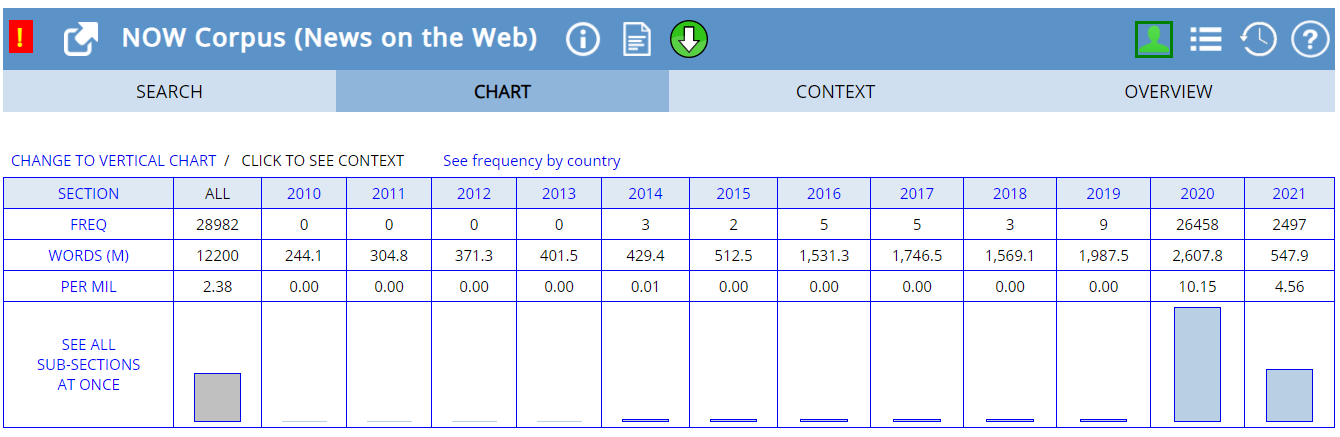Open the 2016 column header

tap(824, 194)
